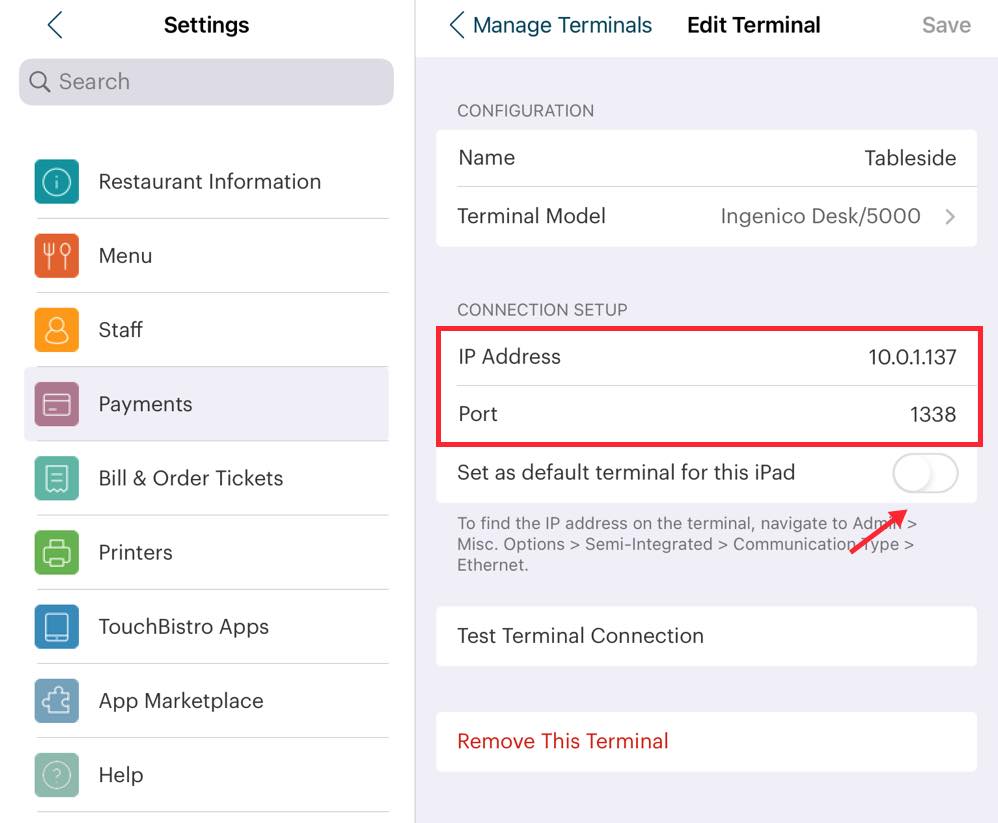The height and width of the screenshot is (823, 998).
Task: Open Restaurant Information settings icon
Action: 57,182
